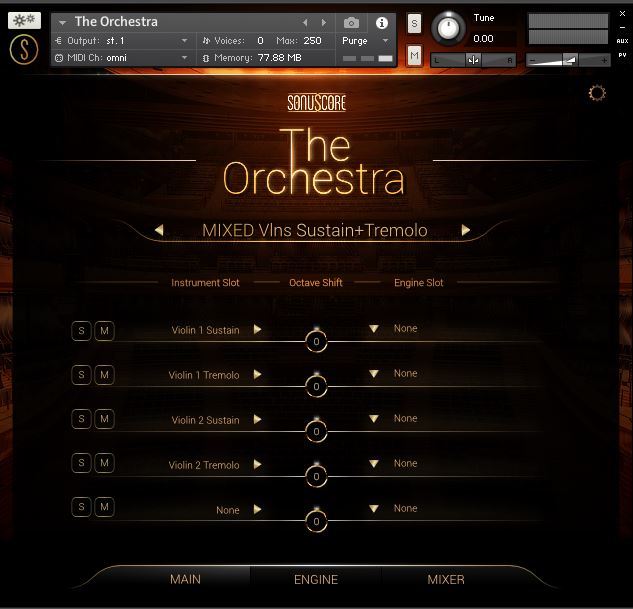Open engine slot dropdown for Violin 2 Tremolo

click(374, 464)
